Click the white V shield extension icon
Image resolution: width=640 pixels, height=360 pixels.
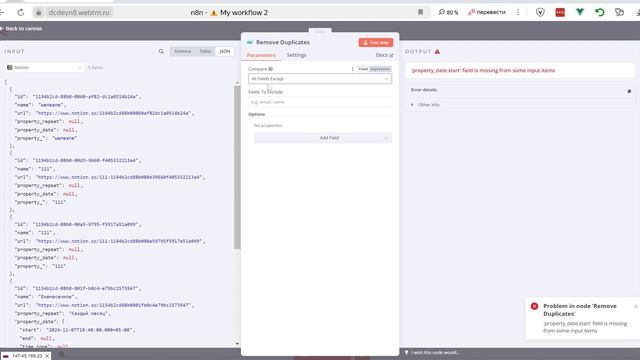tap(540, 12)
